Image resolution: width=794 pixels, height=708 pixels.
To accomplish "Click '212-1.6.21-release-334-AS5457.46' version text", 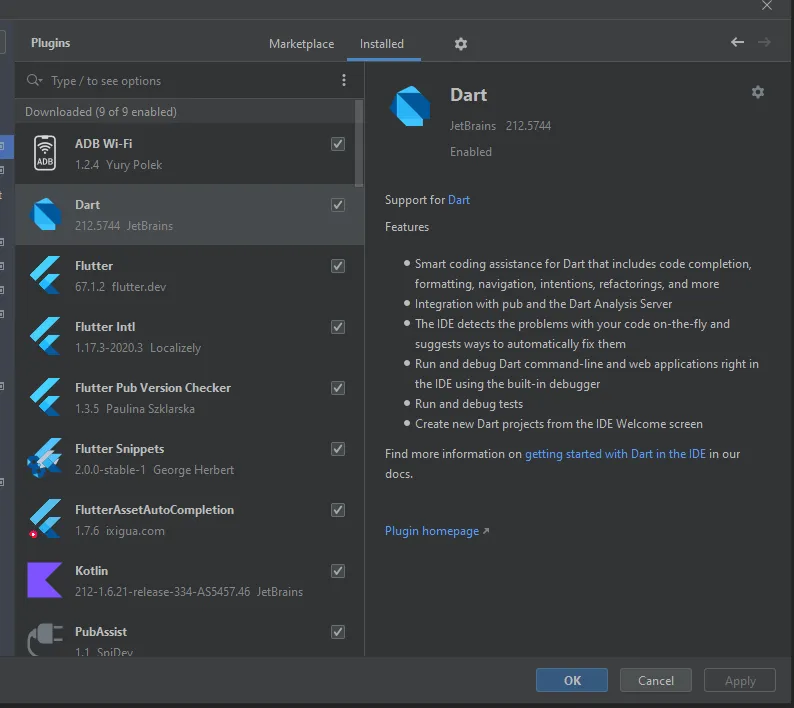I will point(163,592).
